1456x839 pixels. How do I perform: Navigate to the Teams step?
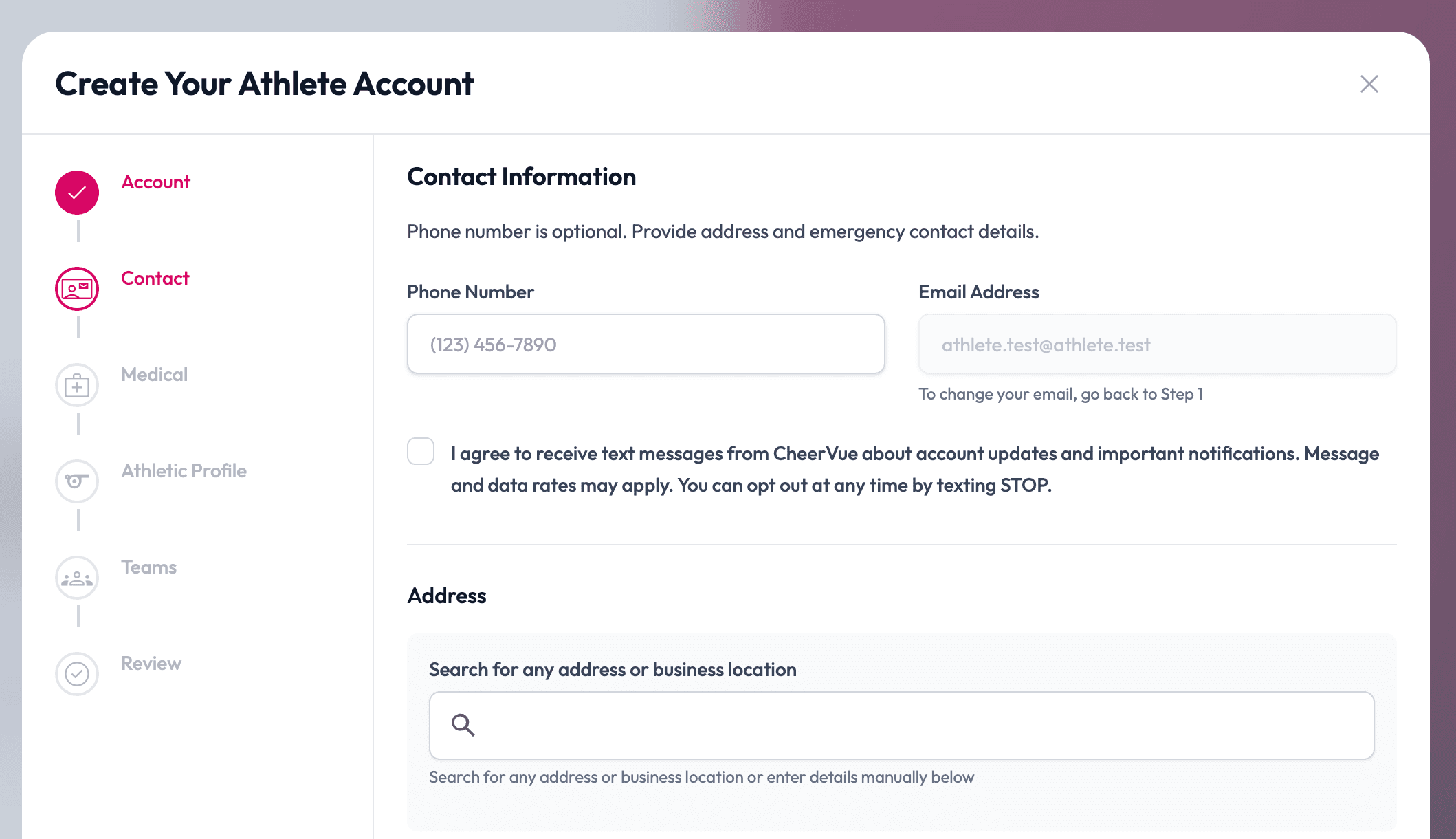148,567
